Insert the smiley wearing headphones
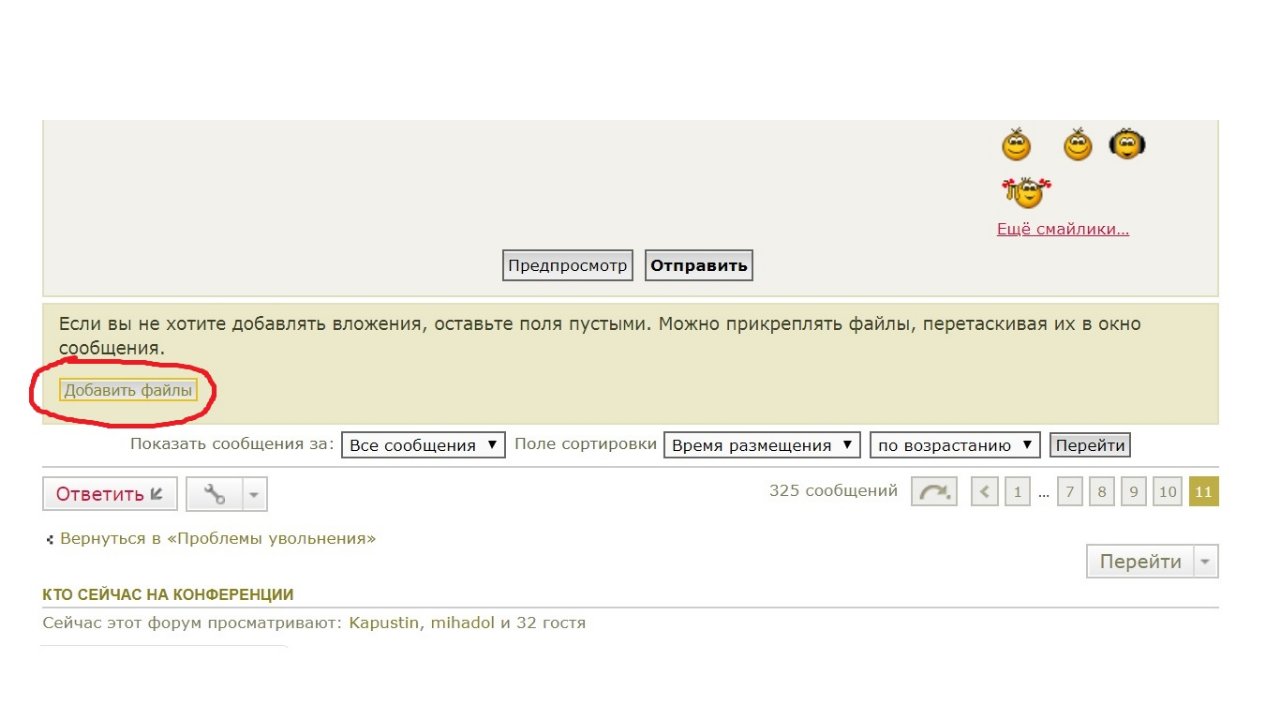Viewport: 1280px width, 720px height. [x=1127, y=145]
